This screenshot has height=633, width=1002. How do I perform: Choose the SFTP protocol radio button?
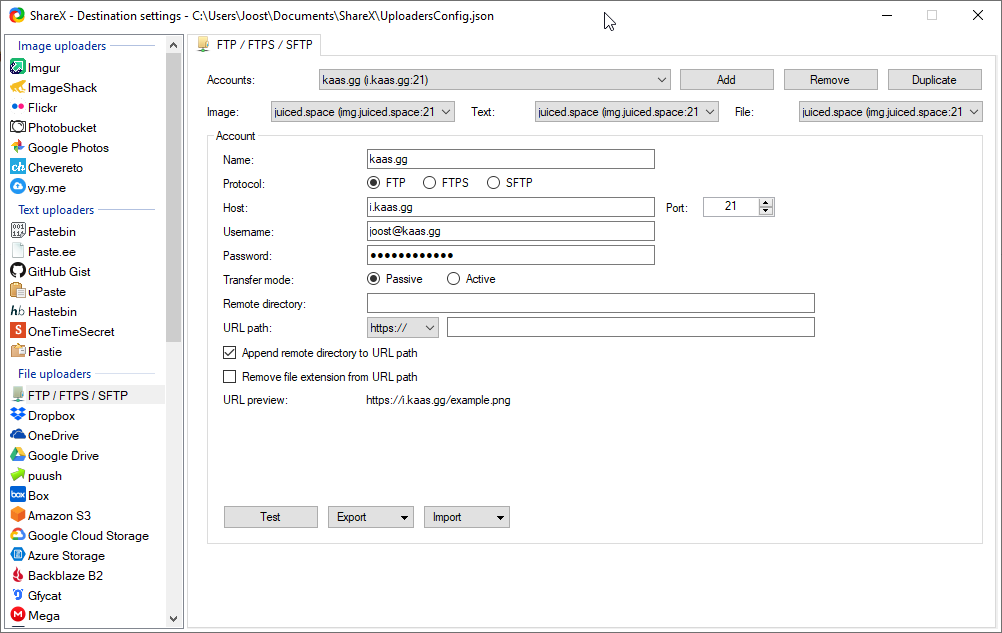(493, 183)
